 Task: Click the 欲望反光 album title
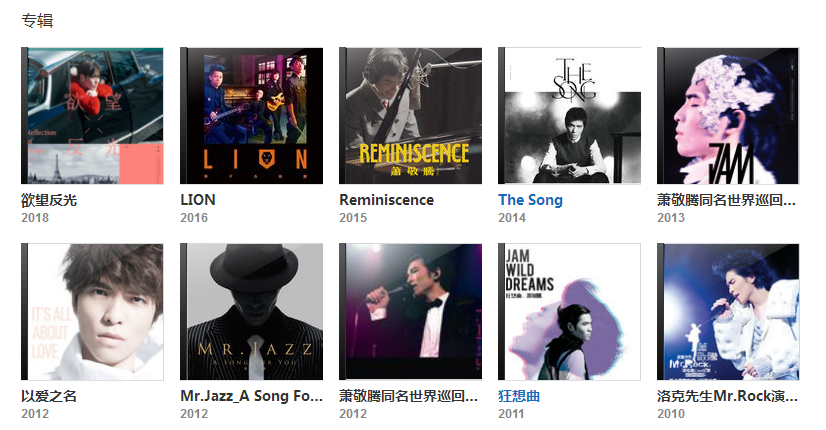tap(49, 200)
